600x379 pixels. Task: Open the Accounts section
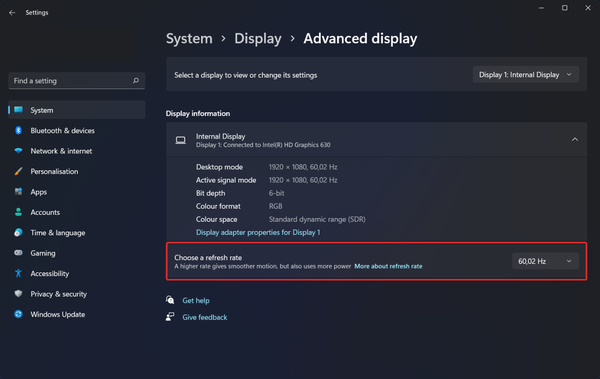[x=45, y=212]
